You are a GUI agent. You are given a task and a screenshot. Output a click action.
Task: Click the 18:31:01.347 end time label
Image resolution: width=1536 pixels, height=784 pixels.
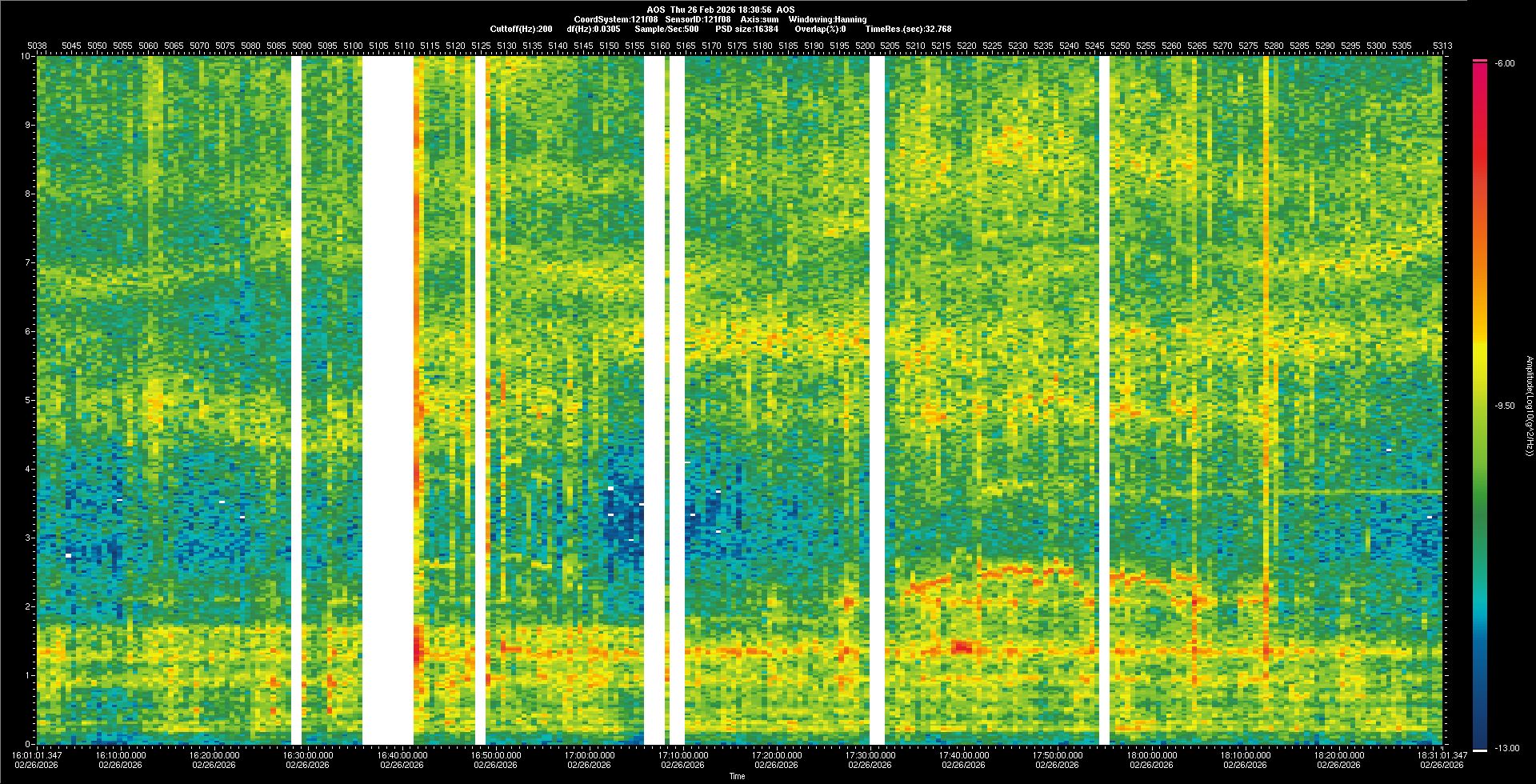1442,754
